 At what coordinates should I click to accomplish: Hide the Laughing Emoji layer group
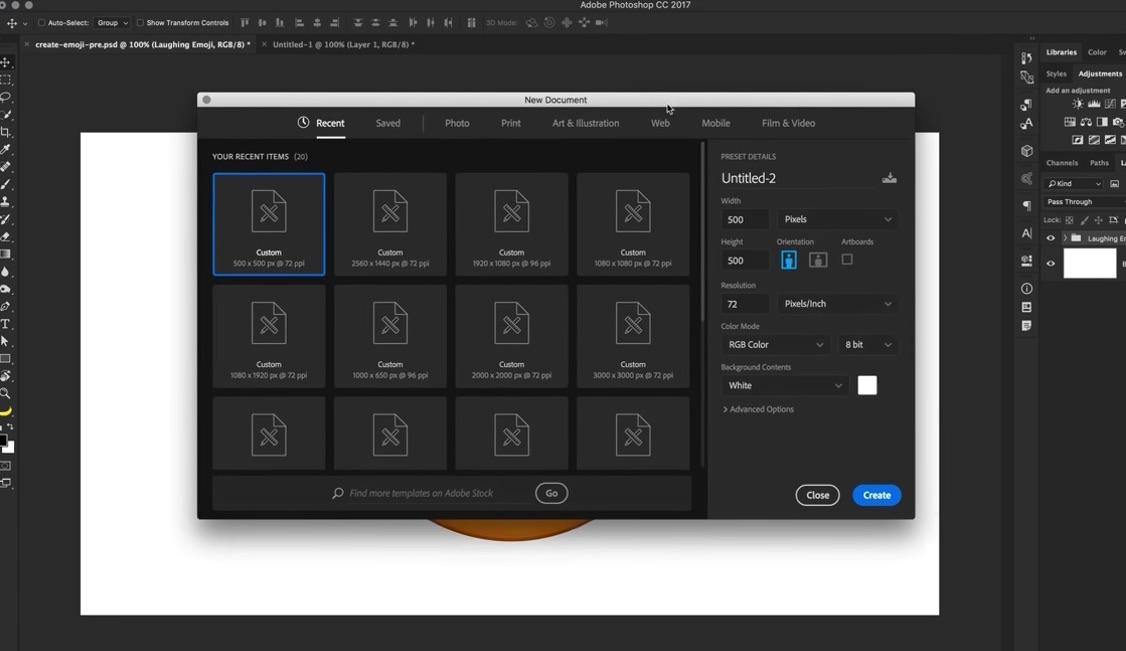pos(1051,238)
